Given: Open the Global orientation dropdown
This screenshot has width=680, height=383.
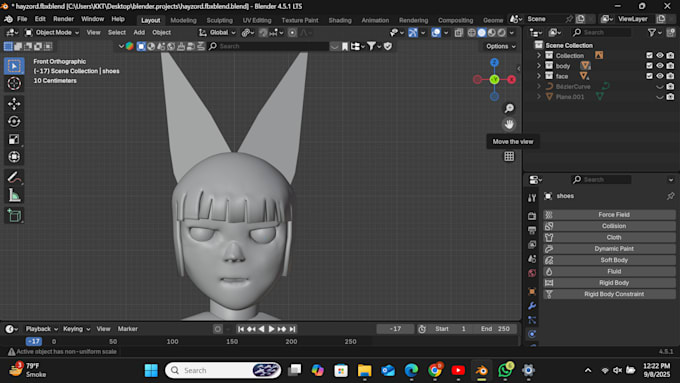Looking at the screenshot, I should click(217, 33).
